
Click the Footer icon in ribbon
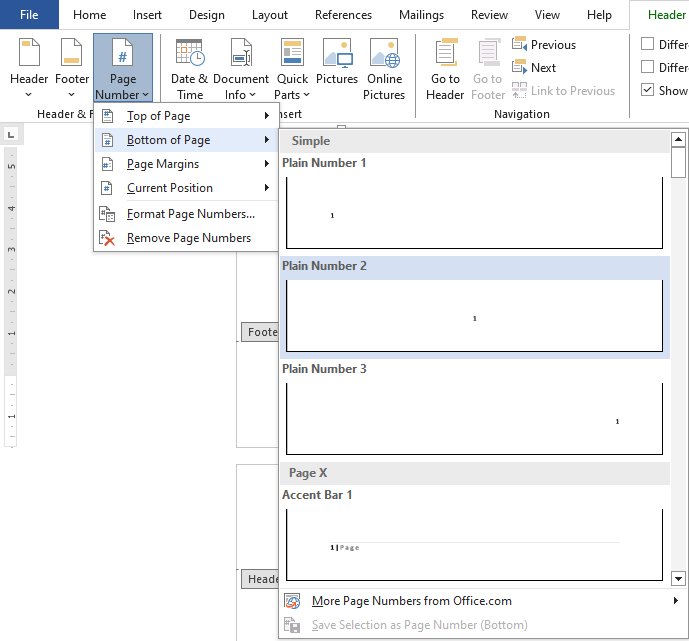72,52
